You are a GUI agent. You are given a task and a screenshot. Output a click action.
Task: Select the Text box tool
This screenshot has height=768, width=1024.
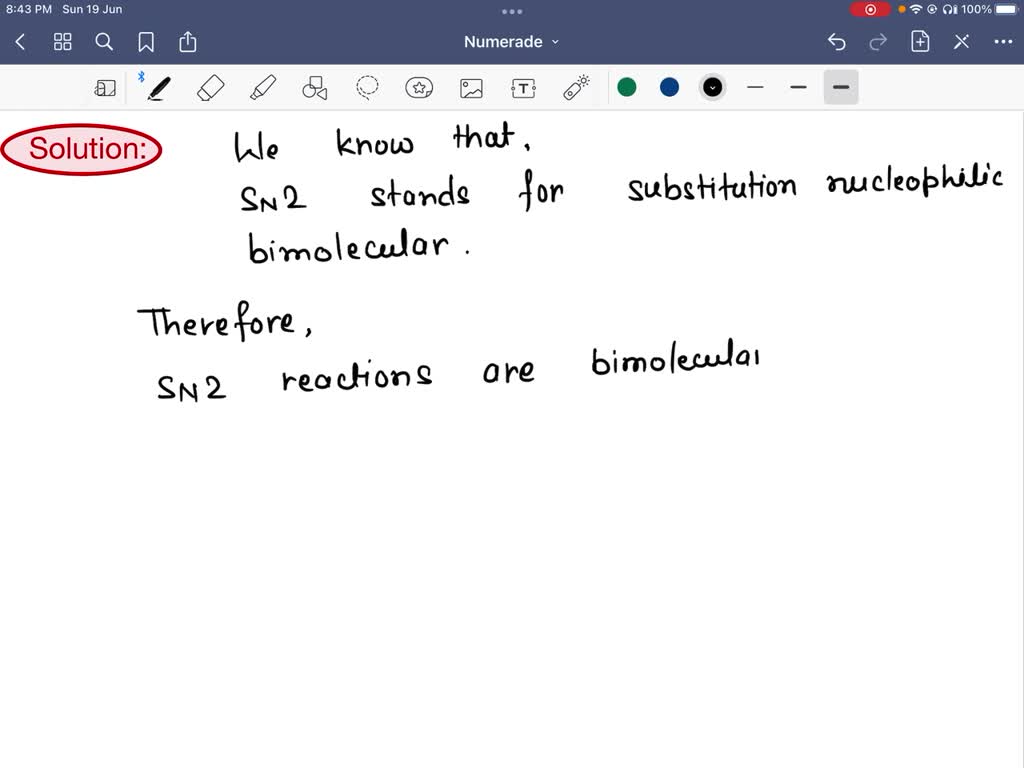click(523, 88)
